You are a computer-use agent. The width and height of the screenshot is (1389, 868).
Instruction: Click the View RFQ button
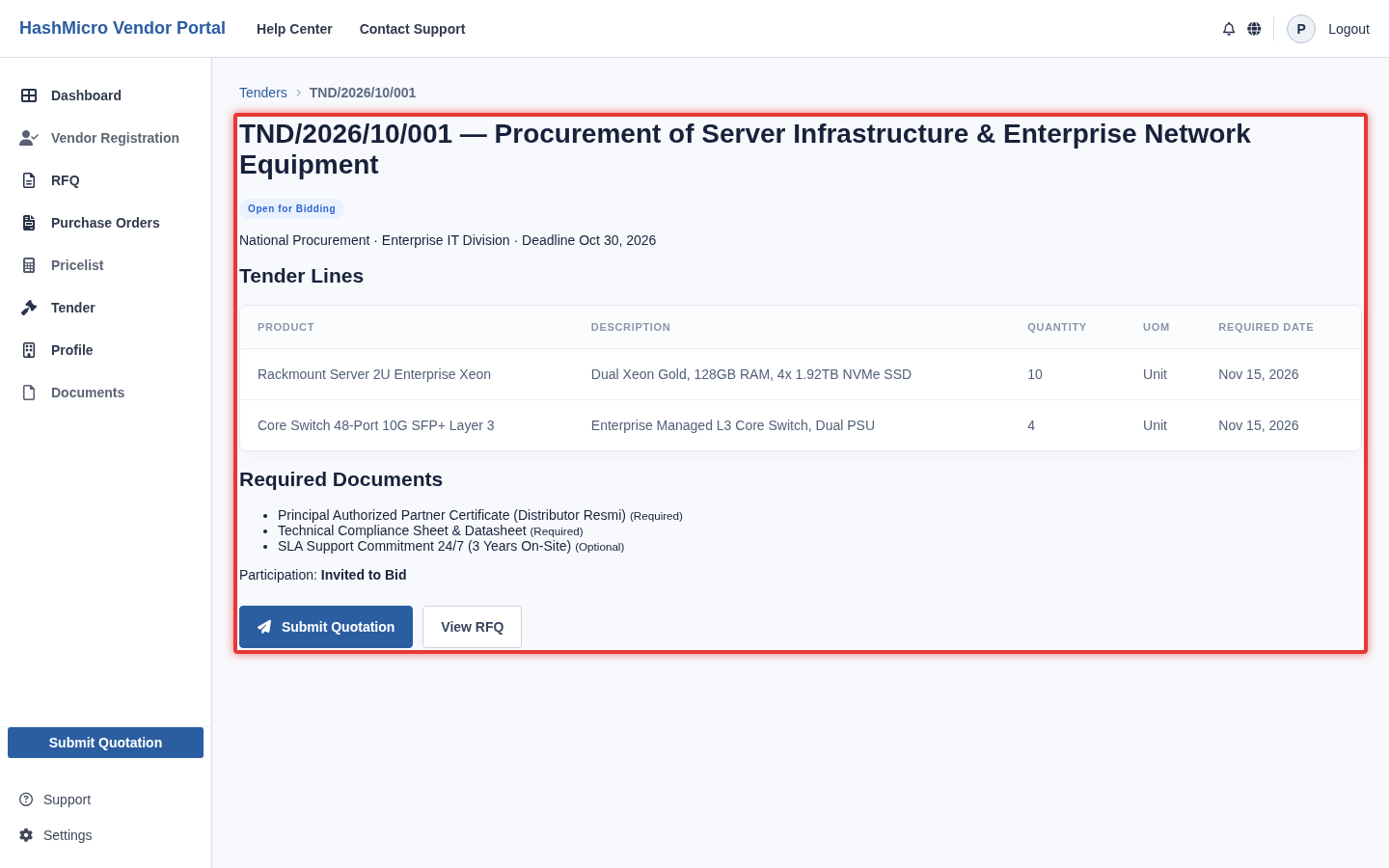click(472, 627)
